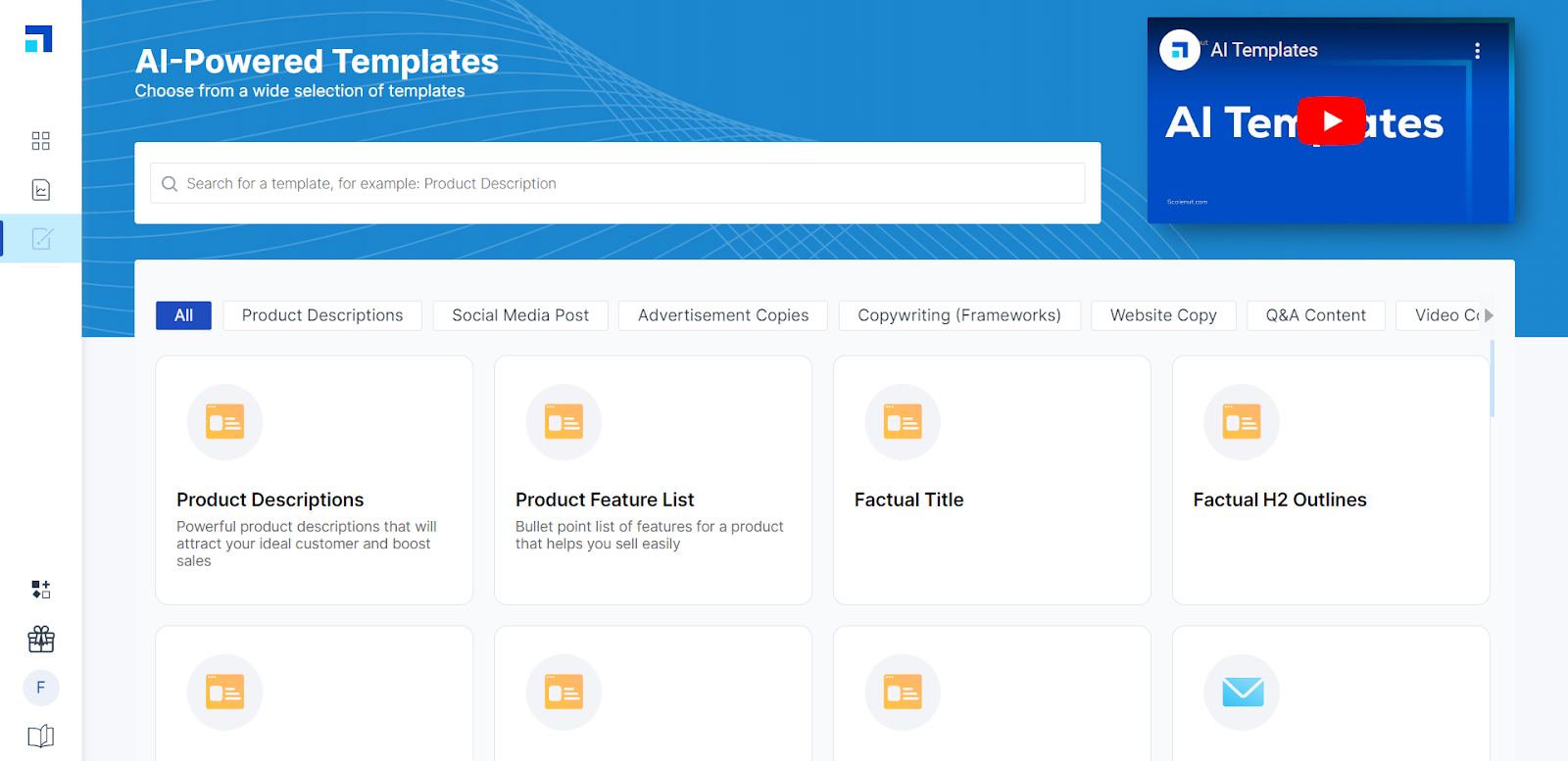Click the Factual Title card icon
This screenshot has height=761, width=1568.
coord(904,422)
